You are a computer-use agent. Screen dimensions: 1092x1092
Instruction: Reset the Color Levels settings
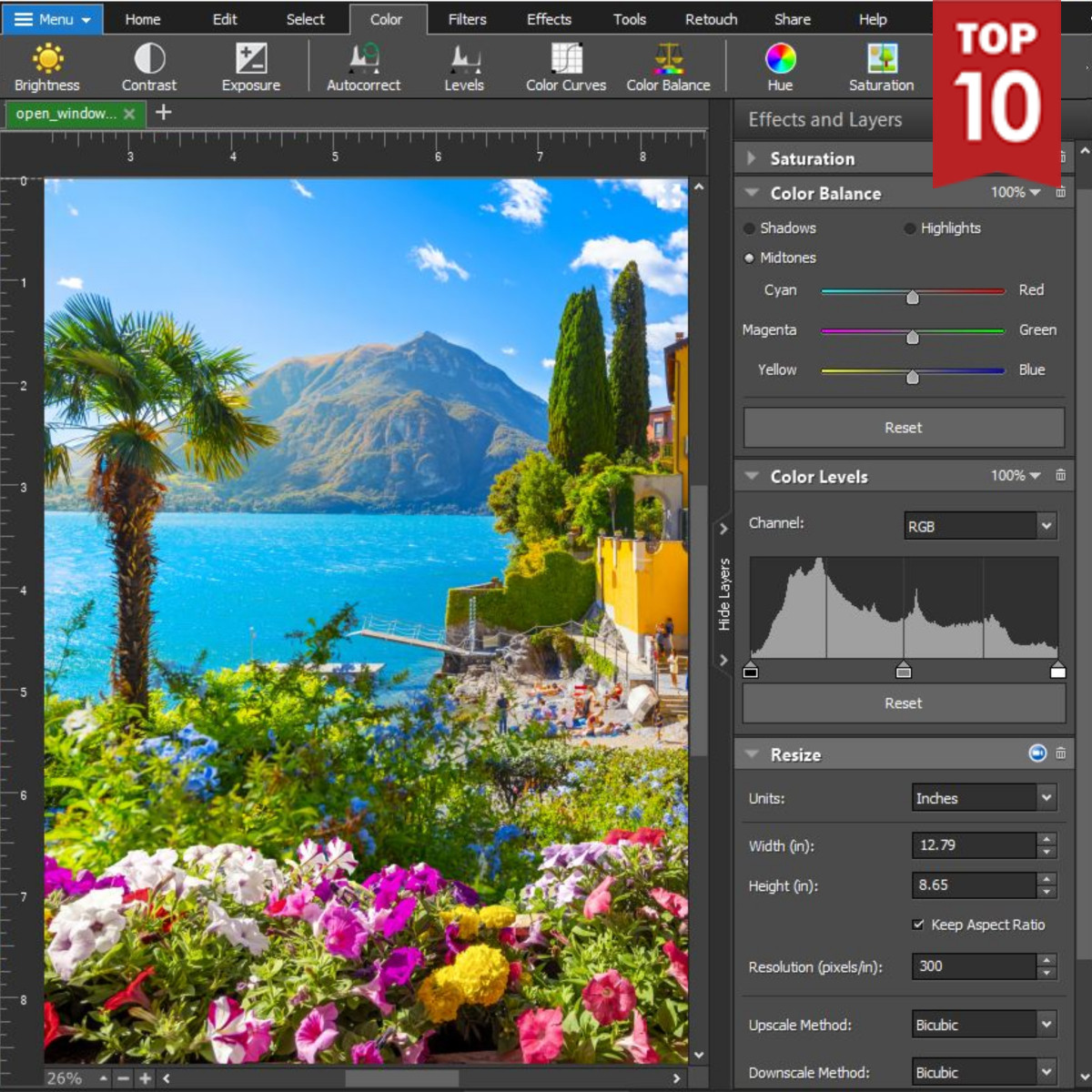point(904,703)
